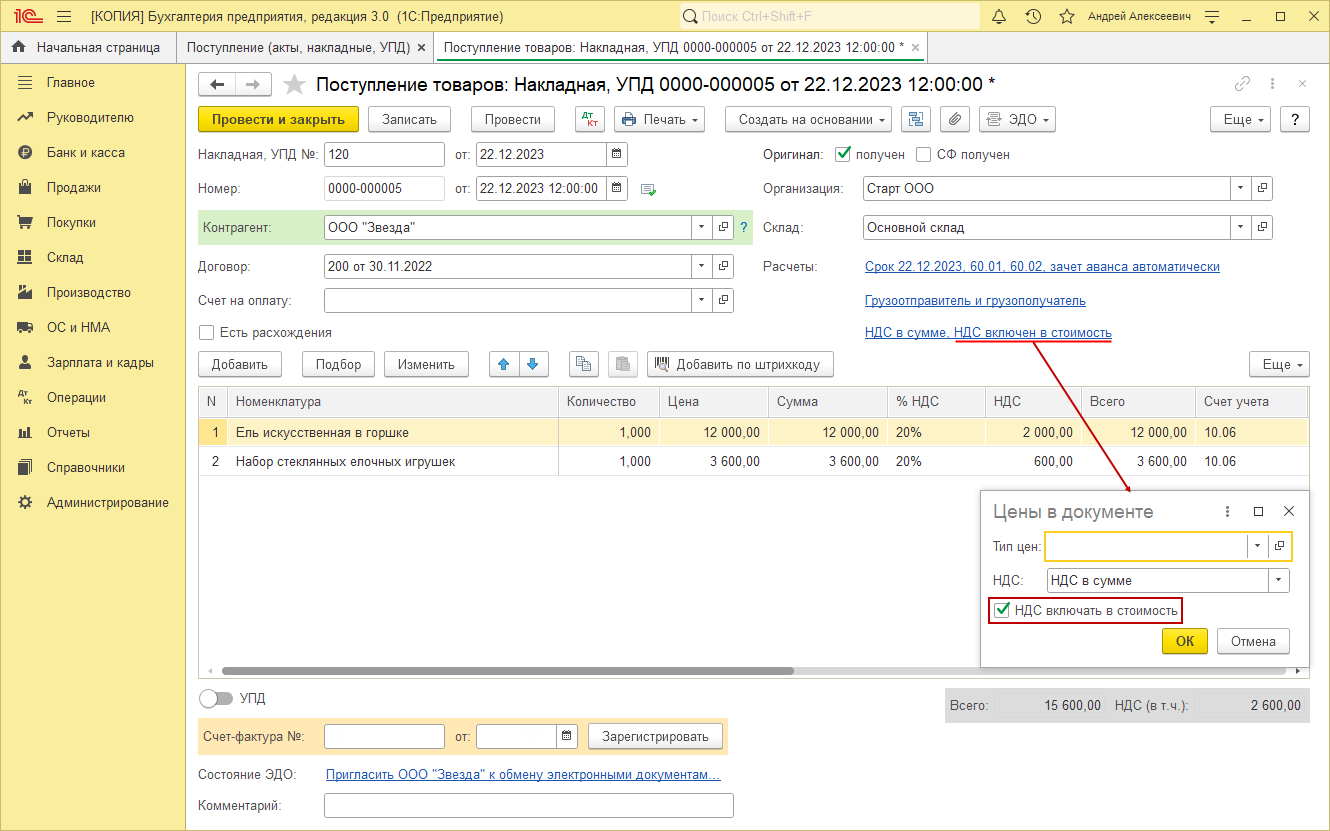Open Контрагент ООО Звезда card icon
The width and height of the screenshot is (1330, 831).
pyautogui.click(x=724, y=227)
